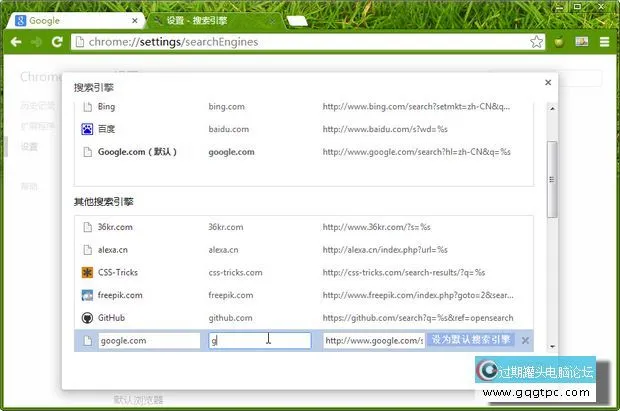Click the freepik.com site icon
The height and width of the screenshot is (411, 620).
(87, 295)
